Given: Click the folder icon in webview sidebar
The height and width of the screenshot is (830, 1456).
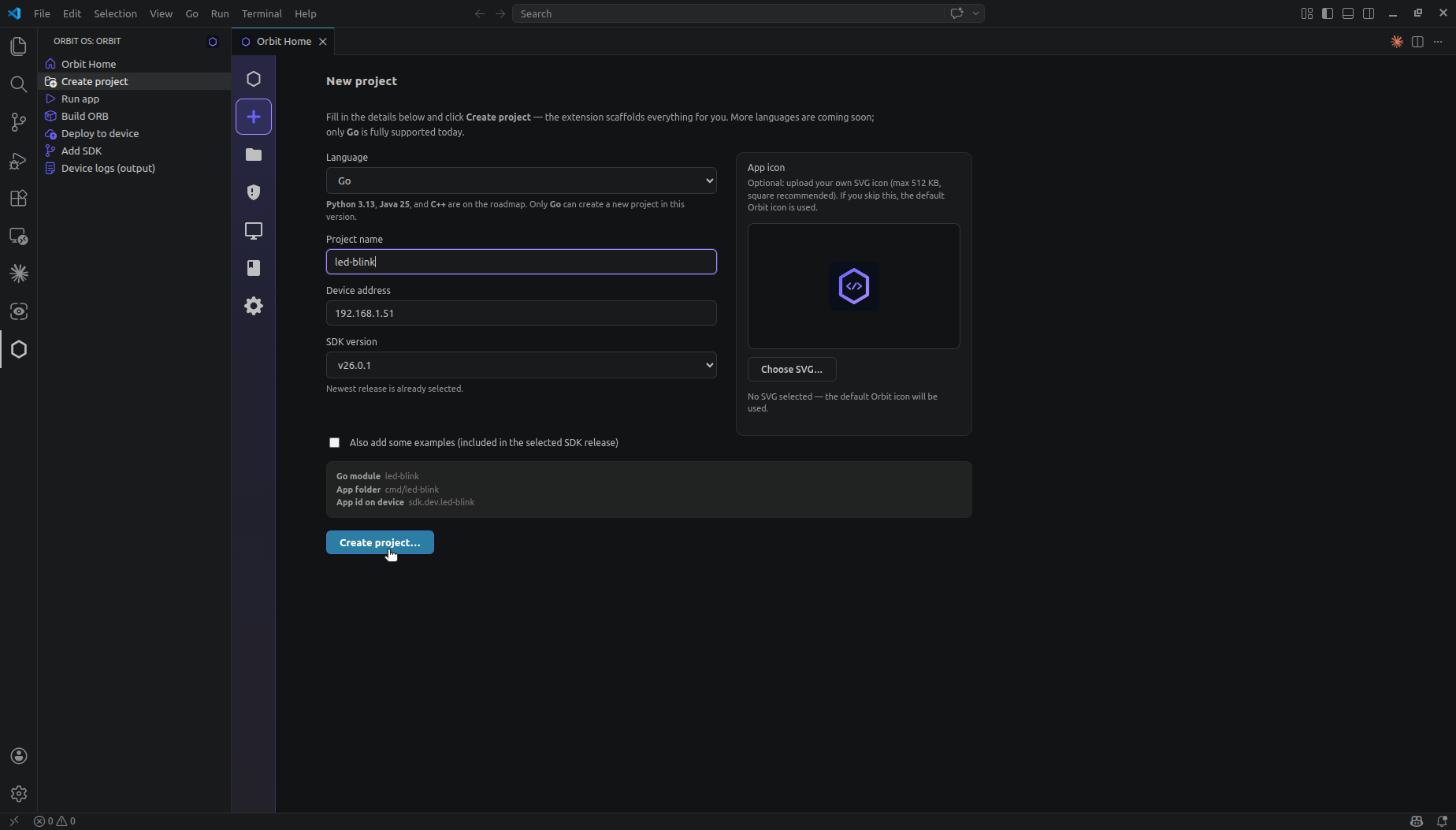Looking at the screenshot, I should (x=254, y=154).
